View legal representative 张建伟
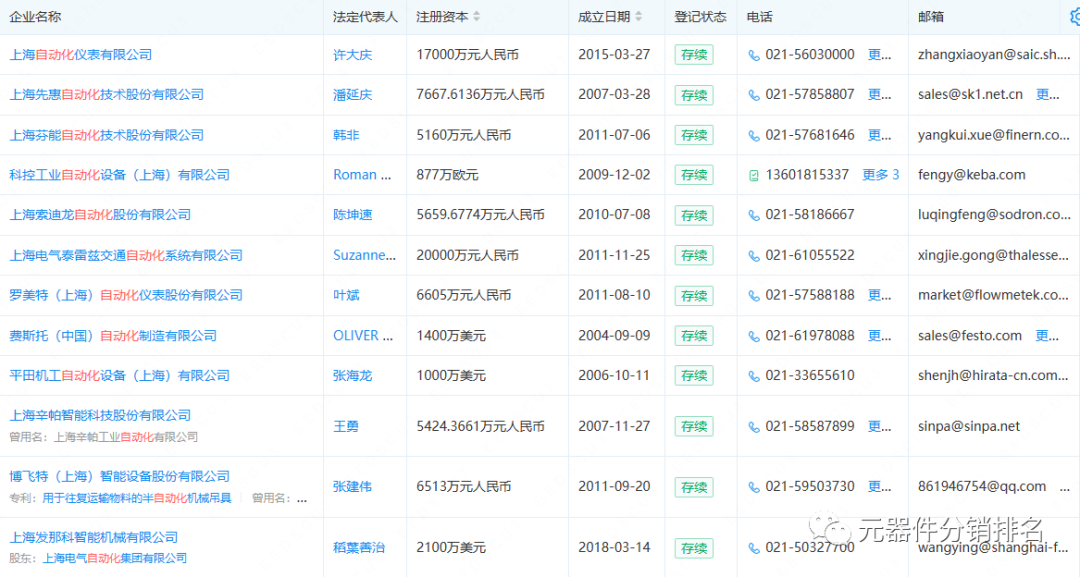The image size is (1080, 577). tap(353, 487)
